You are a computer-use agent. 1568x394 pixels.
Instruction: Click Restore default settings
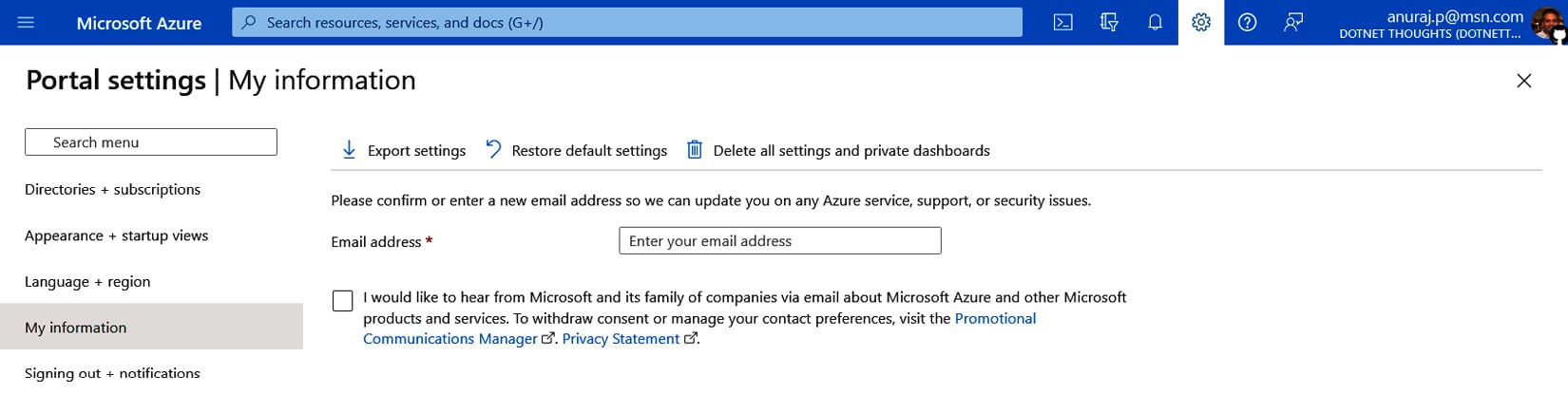[576, 150]
